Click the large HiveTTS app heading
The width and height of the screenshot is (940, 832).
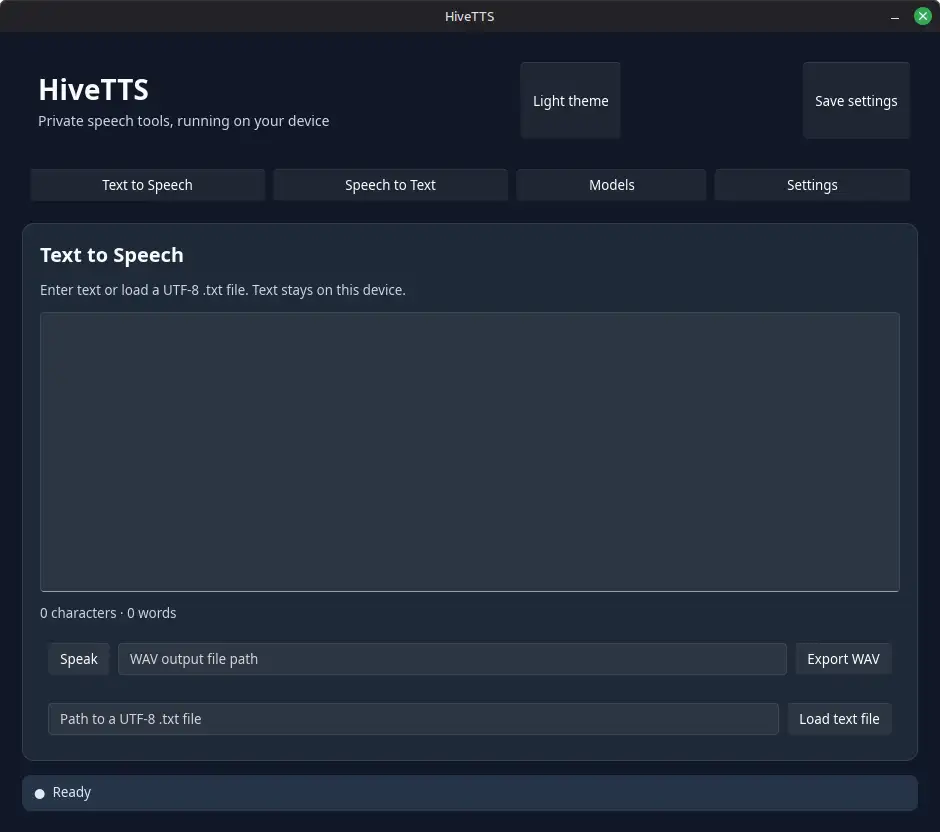[94, 90]
